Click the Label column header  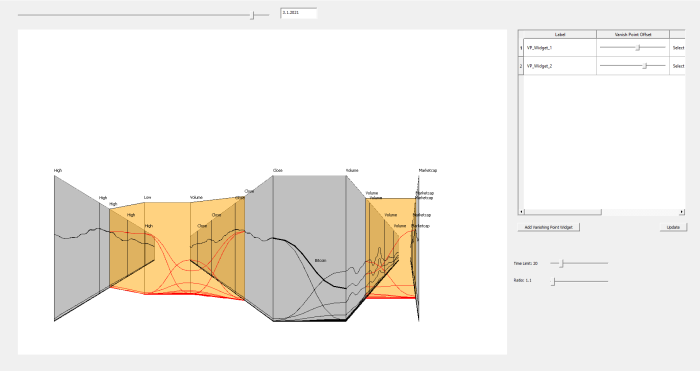click(x=560, y=34)
